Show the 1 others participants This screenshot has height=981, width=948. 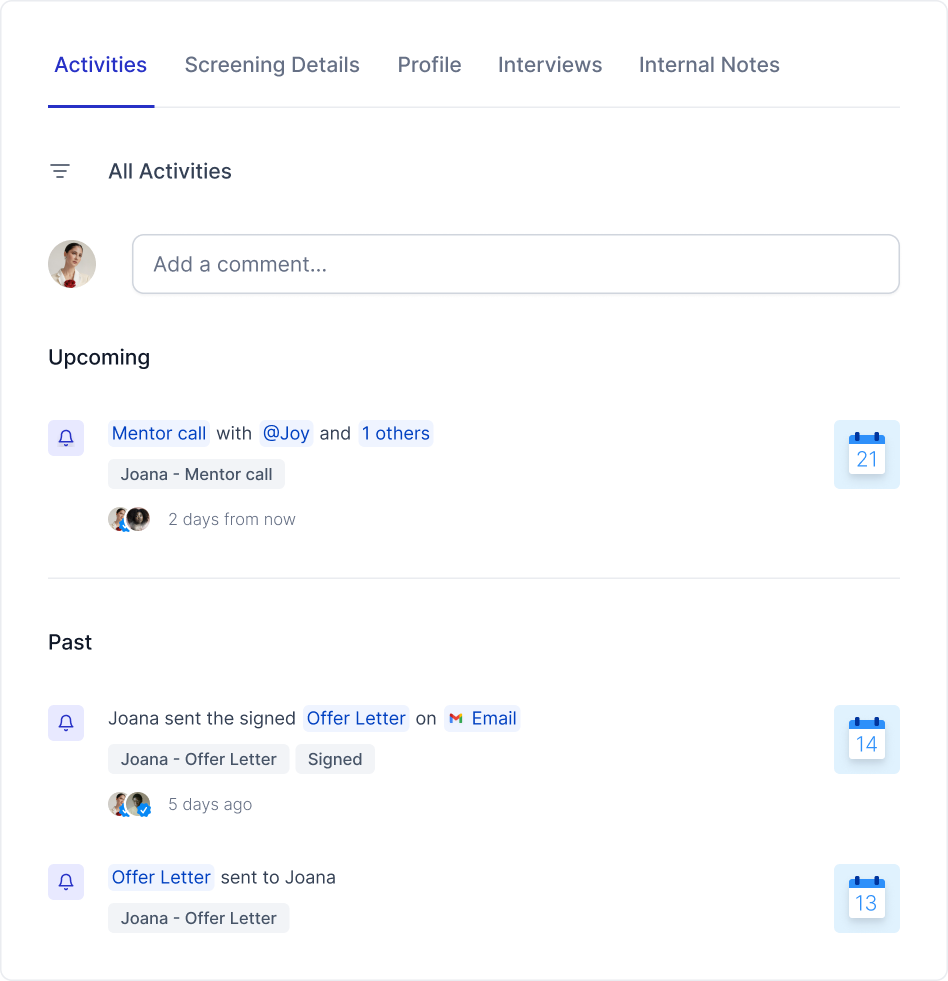(395, 433)
